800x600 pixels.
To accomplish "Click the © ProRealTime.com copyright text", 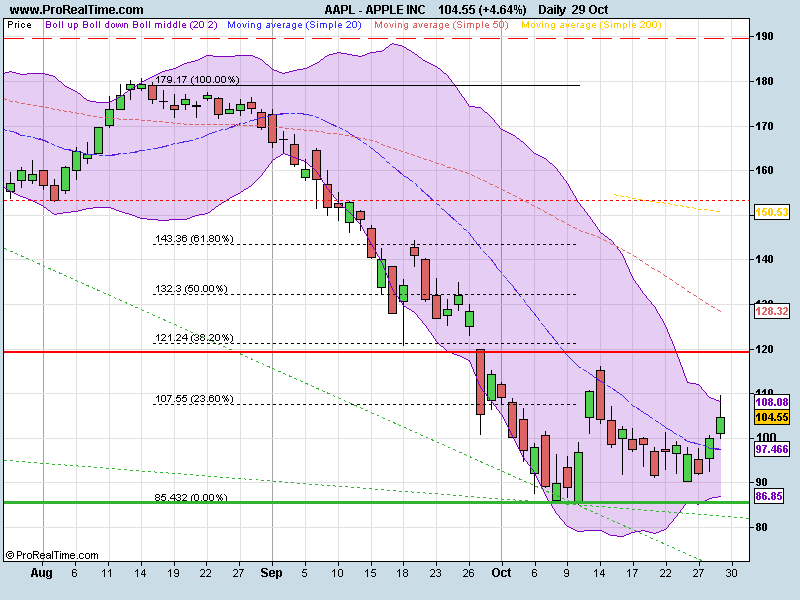I will 52,555.
